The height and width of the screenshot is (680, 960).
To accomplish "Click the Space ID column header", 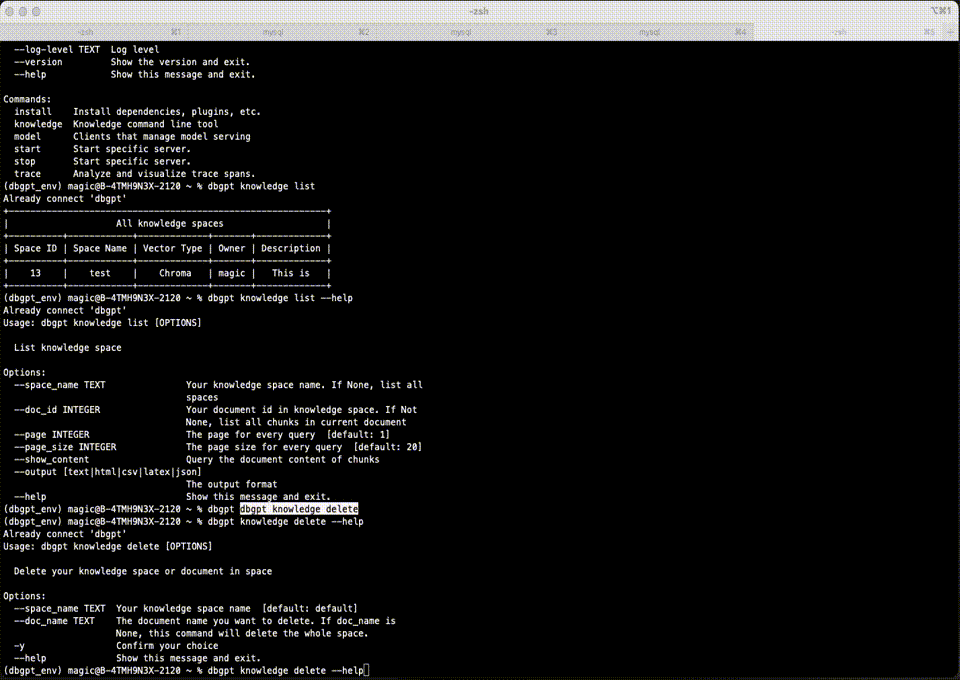I will [x=33, y=248].
